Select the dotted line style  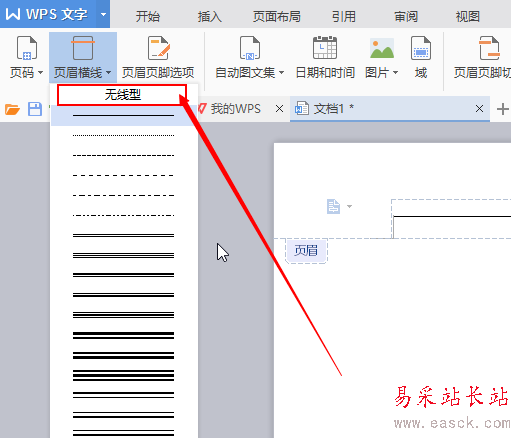(123, 135)
